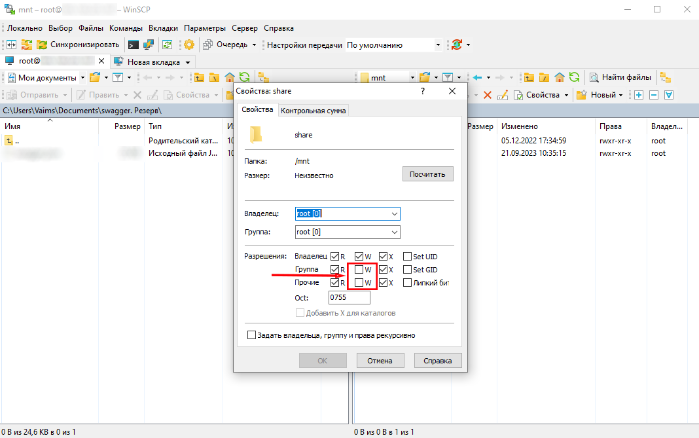The height and width of the screenshot is (438, 699).
Task: Click Свойства button in remote toolbar
Action: click(537, 95)
